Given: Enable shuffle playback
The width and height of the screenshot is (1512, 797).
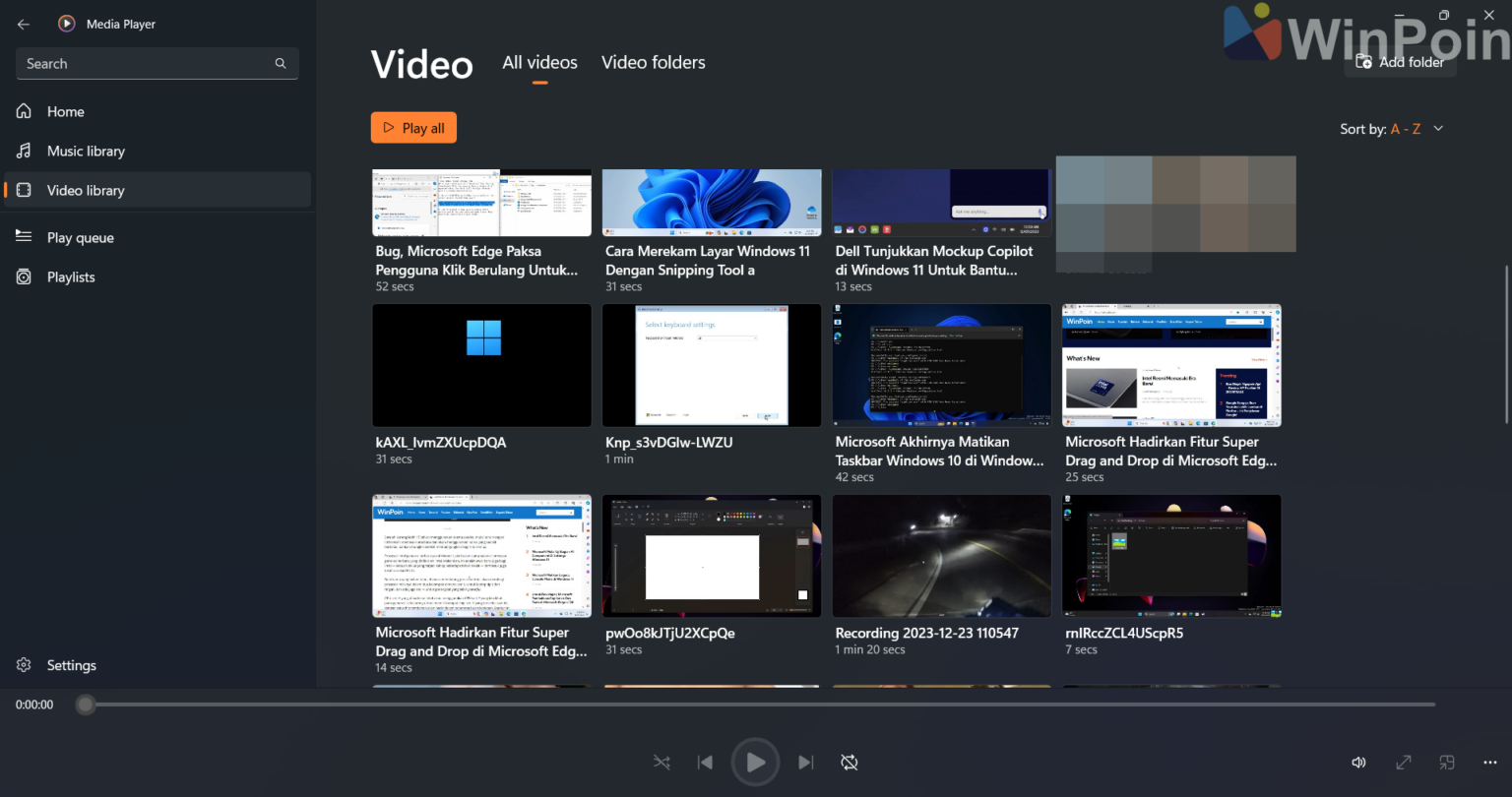Looking at the screenshot, I should point(661,762).
